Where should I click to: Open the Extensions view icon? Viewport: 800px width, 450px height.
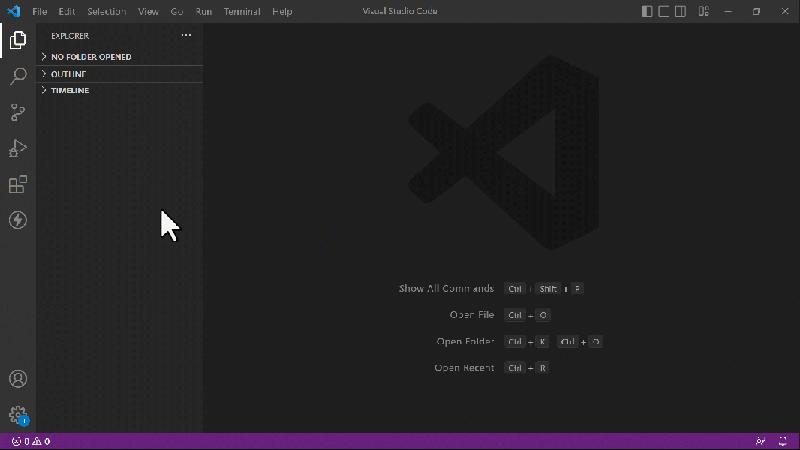18,184
